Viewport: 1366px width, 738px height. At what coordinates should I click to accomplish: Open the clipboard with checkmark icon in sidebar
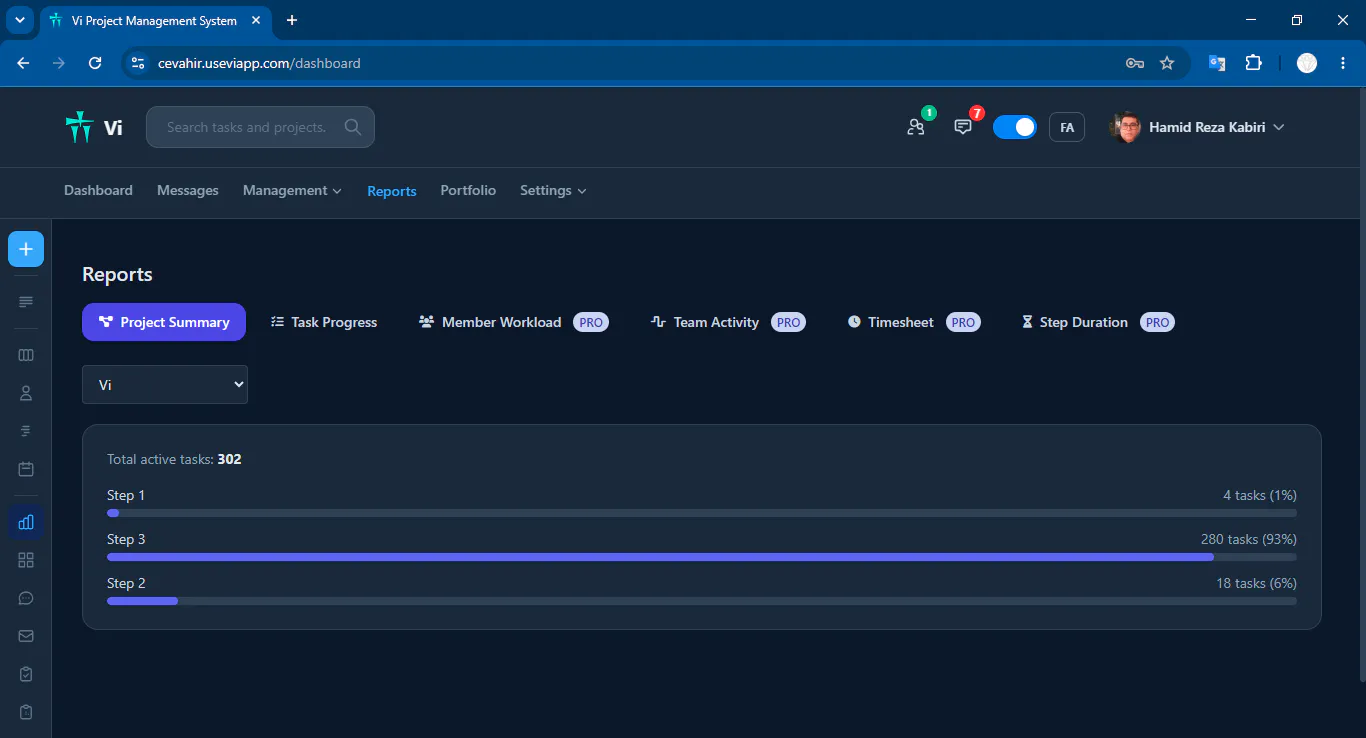tap(26, 674)
